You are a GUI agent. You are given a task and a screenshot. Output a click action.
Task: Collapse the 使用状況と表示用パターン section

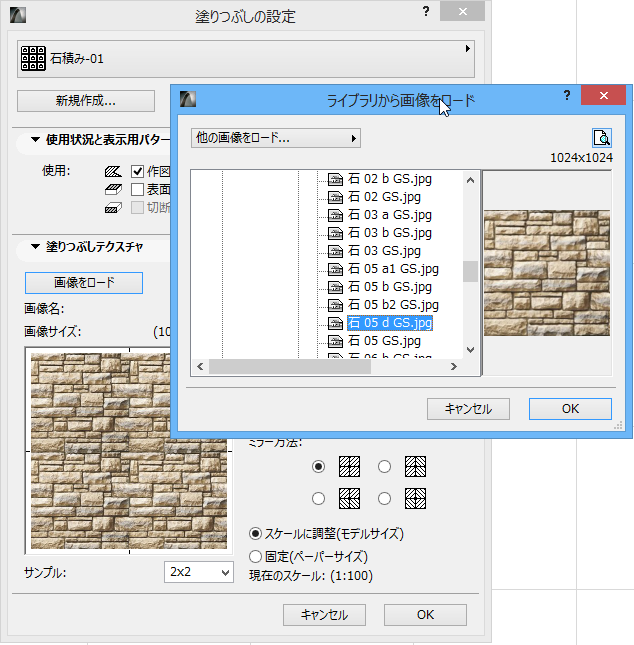pyautogui.click(x=35, y=140)
